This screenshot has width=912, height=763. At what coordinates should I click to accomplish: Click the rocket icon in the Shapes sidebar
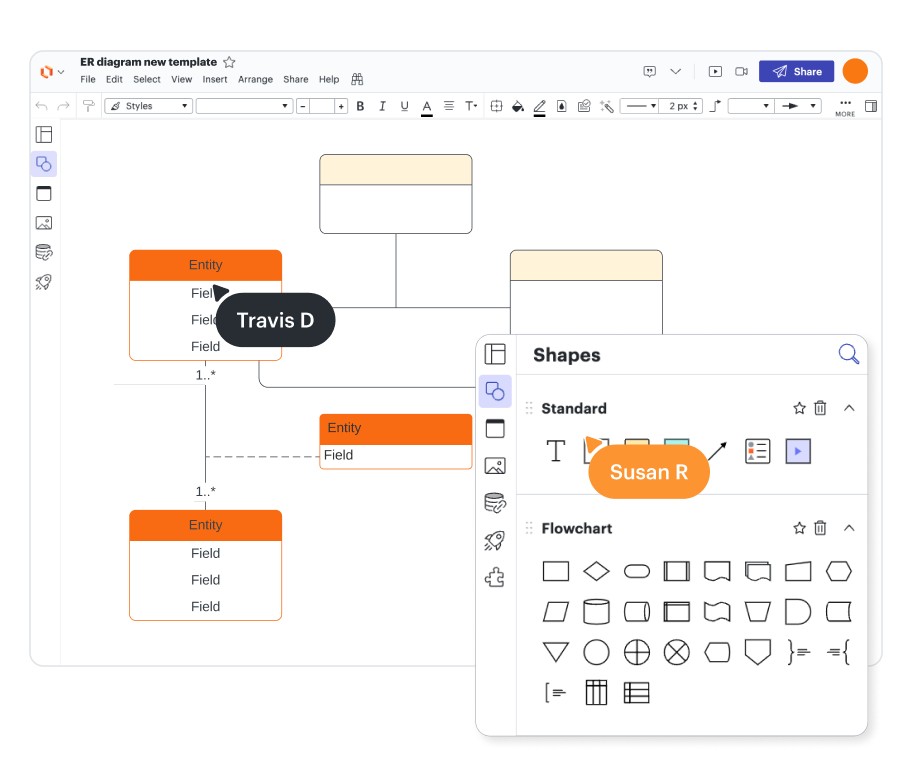click(494, 541)
